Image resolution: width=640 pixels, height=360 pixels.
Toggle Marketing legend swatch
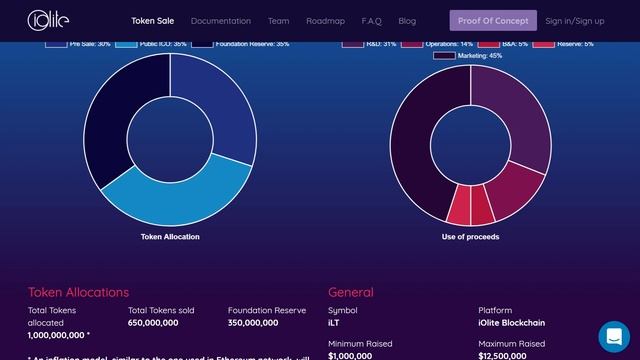444,56
